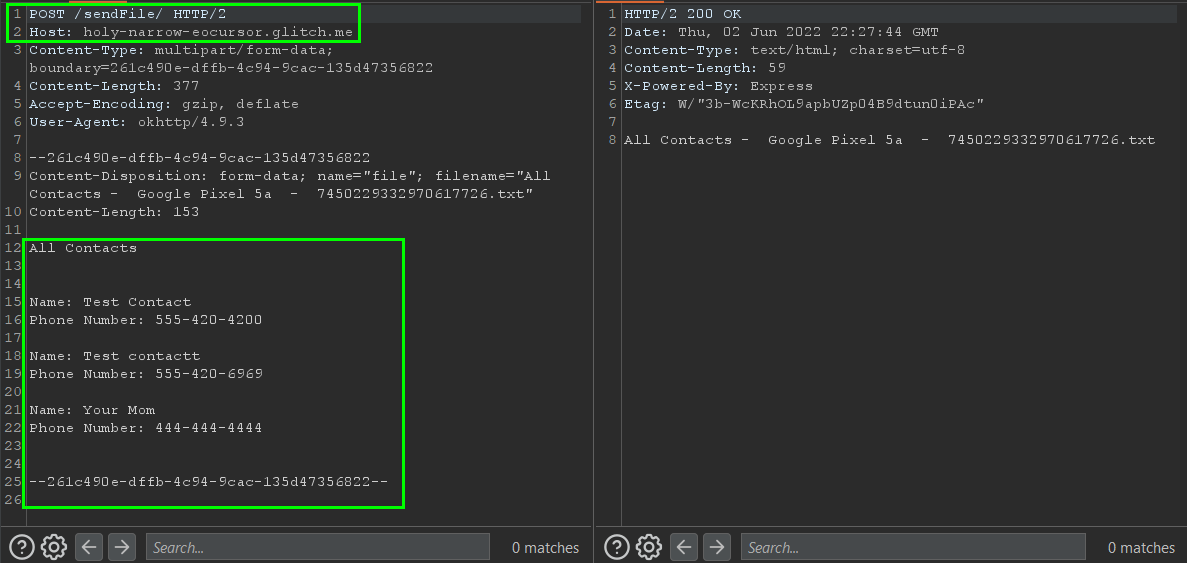Click request line Content-Length: 153

tap(114, 213)
